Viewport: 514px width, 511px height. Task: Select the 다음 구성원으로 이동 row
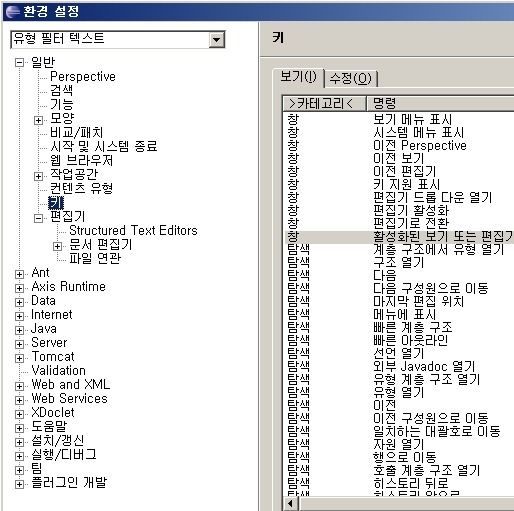(x=399, y=288)
